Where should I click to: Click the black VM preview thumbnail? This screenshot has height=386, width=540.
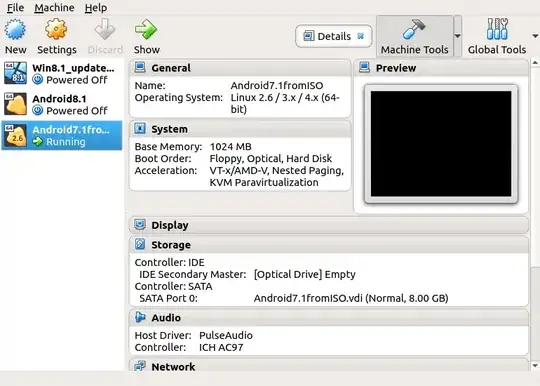441,144
